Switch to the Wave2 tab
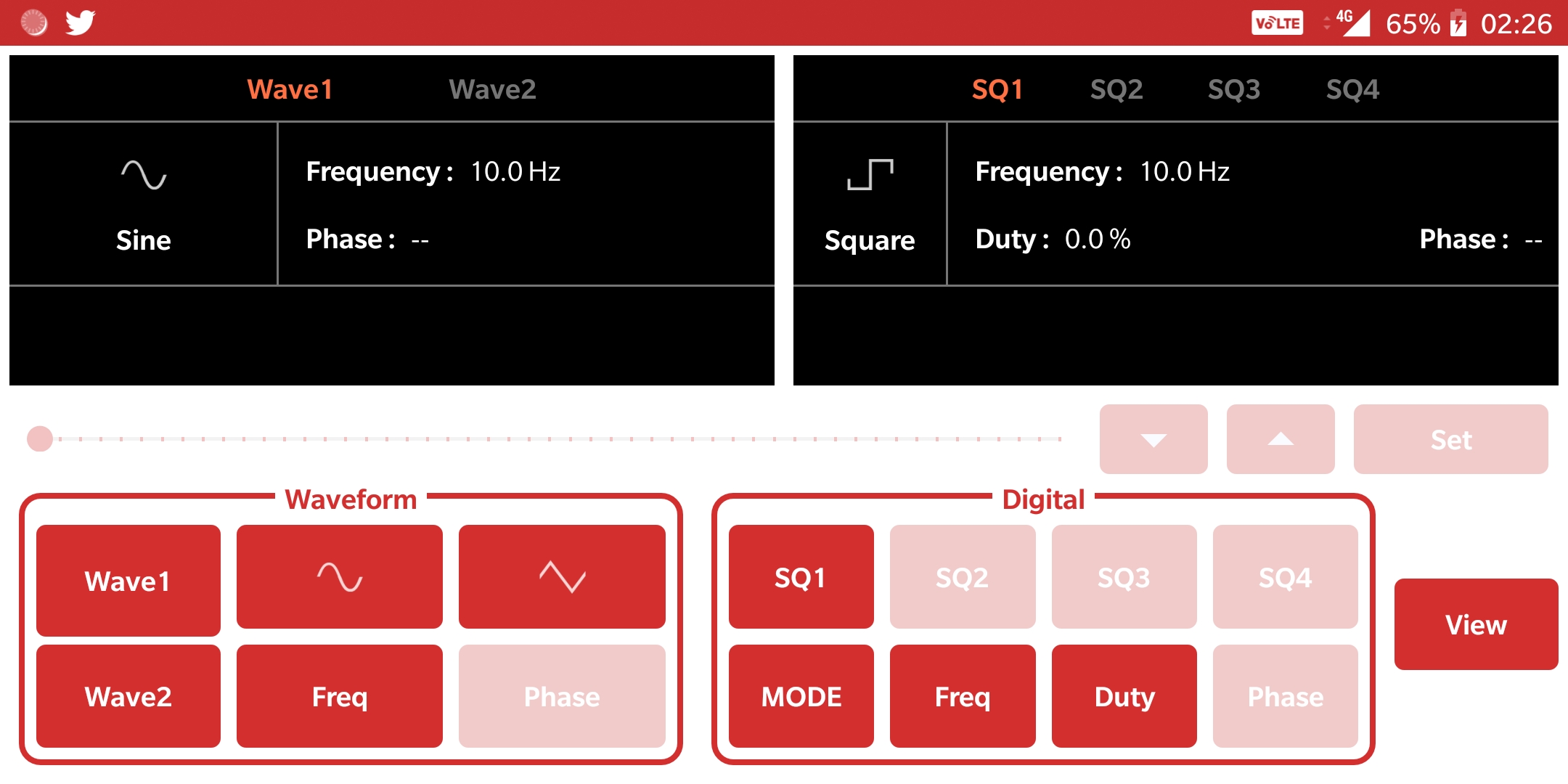The image size is (1568, 784). pos(492,89)
